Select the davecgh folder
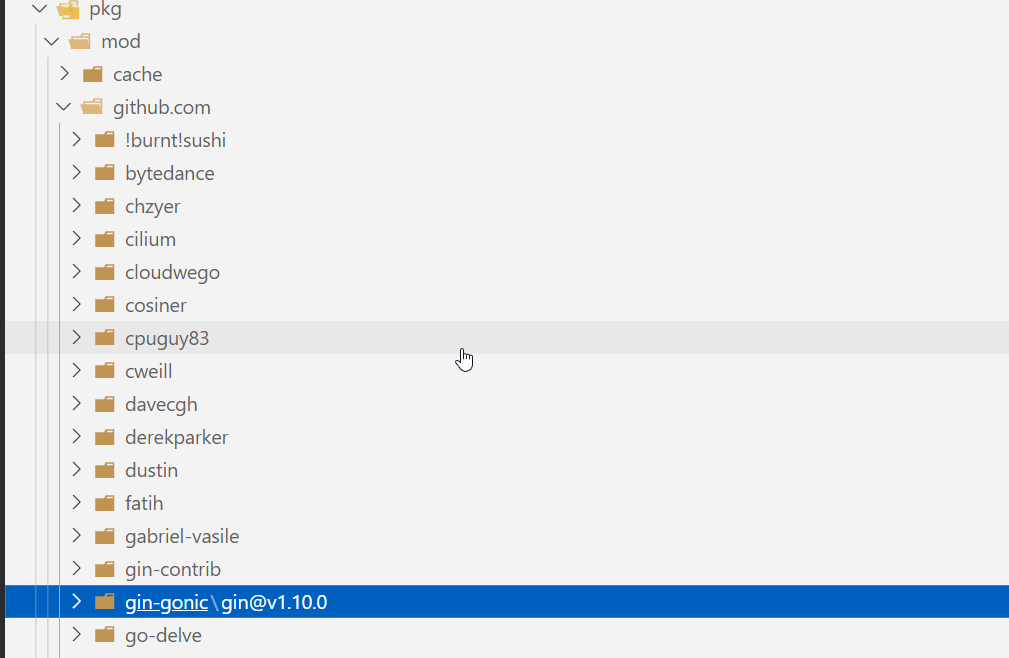1009x658 pixels. pos(161,403)
